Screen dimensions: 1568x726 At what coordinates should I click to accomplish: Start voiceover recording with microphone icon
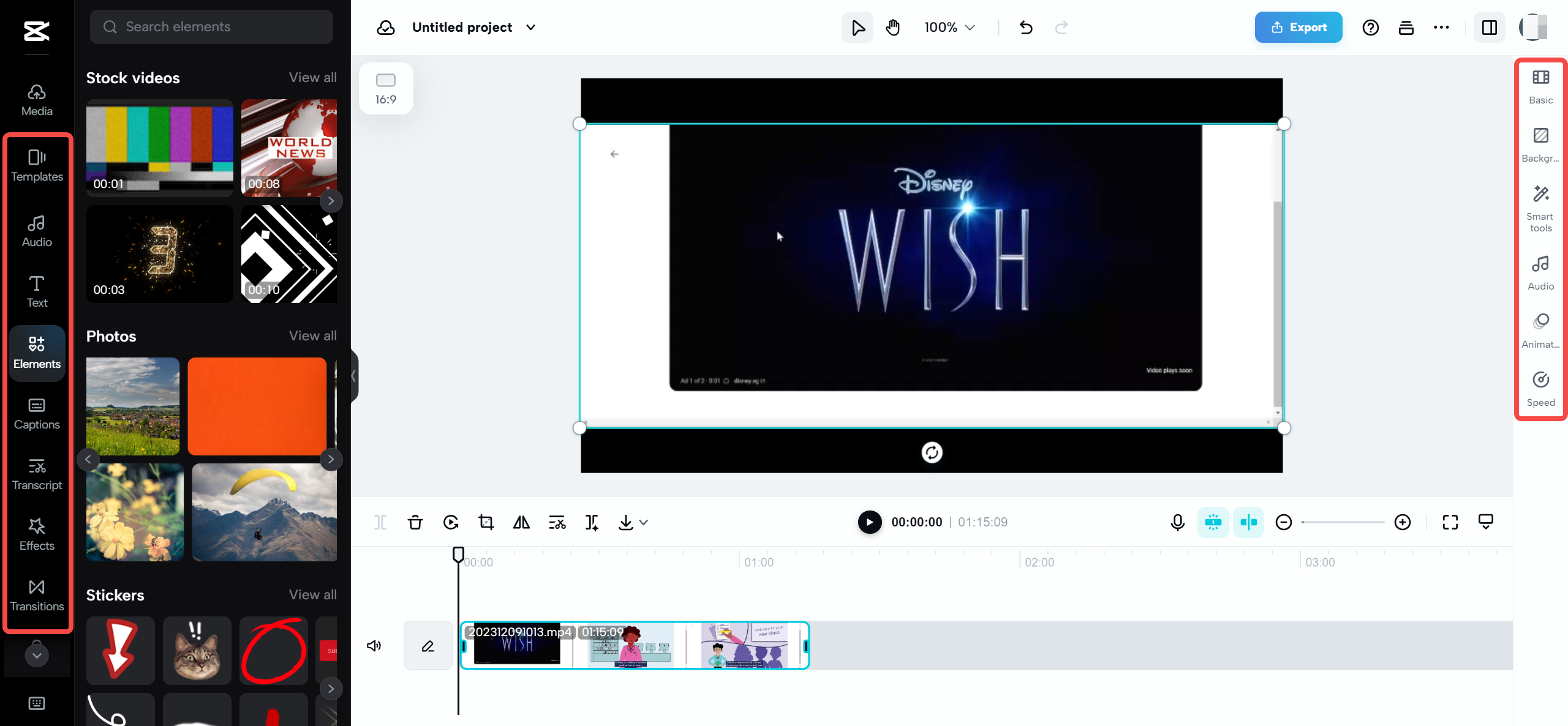1177,522
